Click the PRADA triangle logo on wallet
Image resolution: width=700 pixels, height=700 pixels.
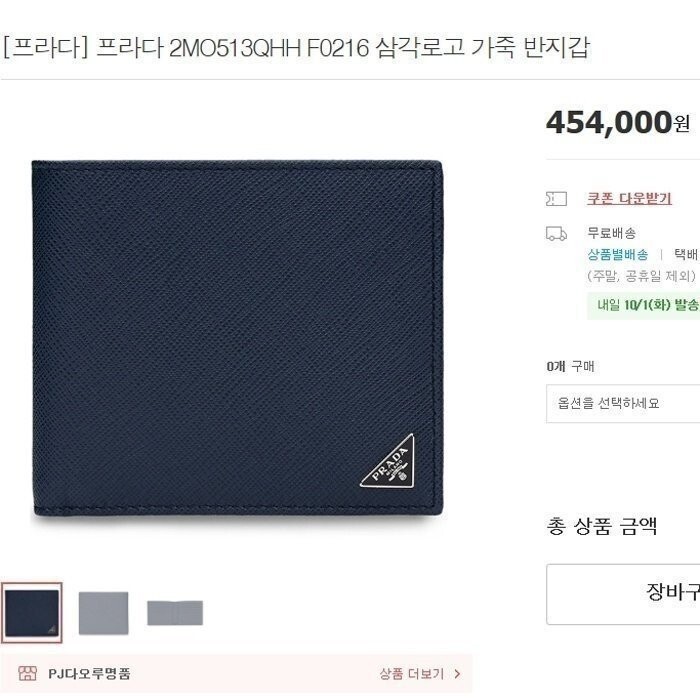[x=390, y=462]
